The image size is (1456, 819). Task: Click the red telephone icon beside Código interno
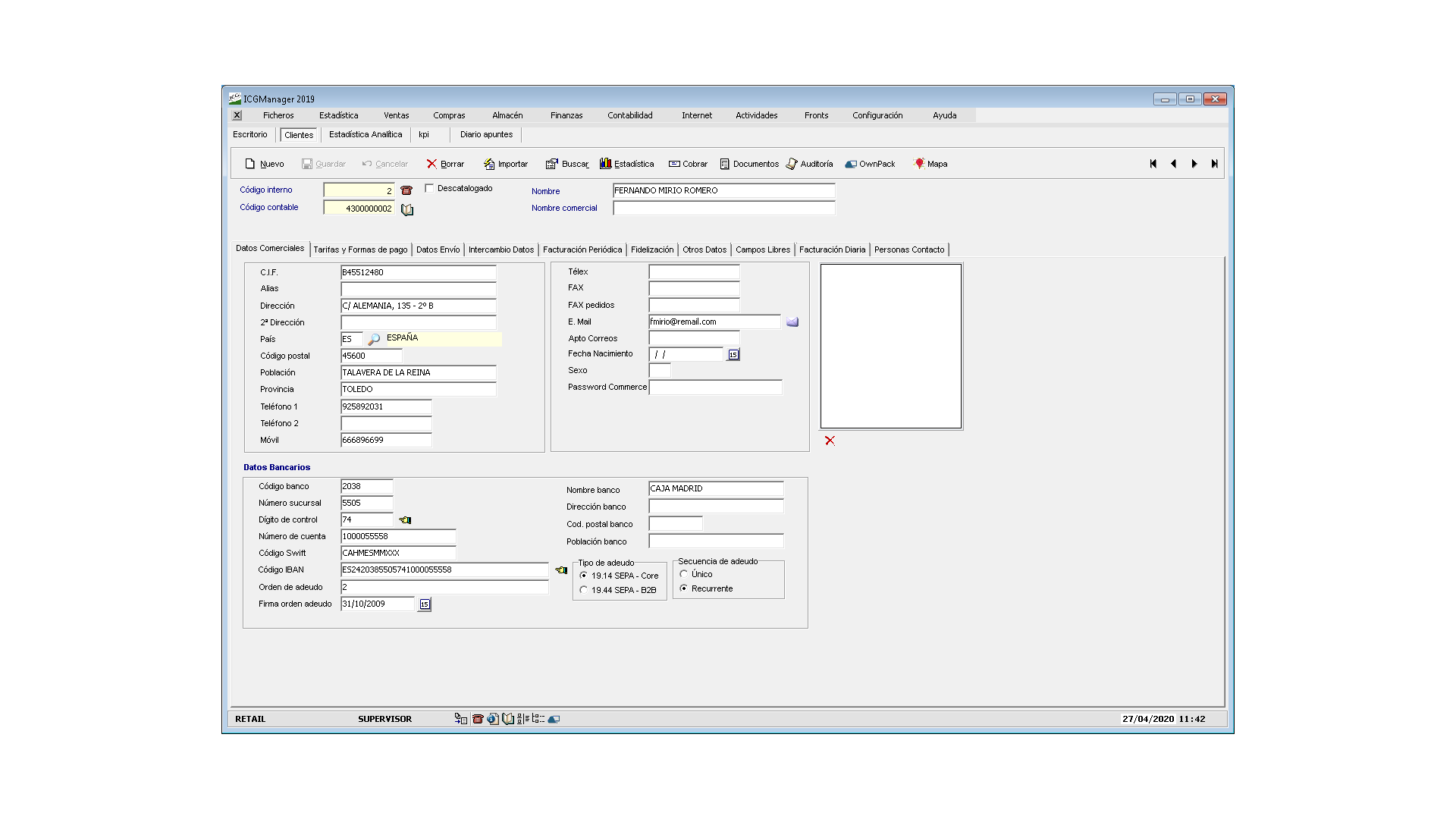pyautogui.click(x=406, y=190)
